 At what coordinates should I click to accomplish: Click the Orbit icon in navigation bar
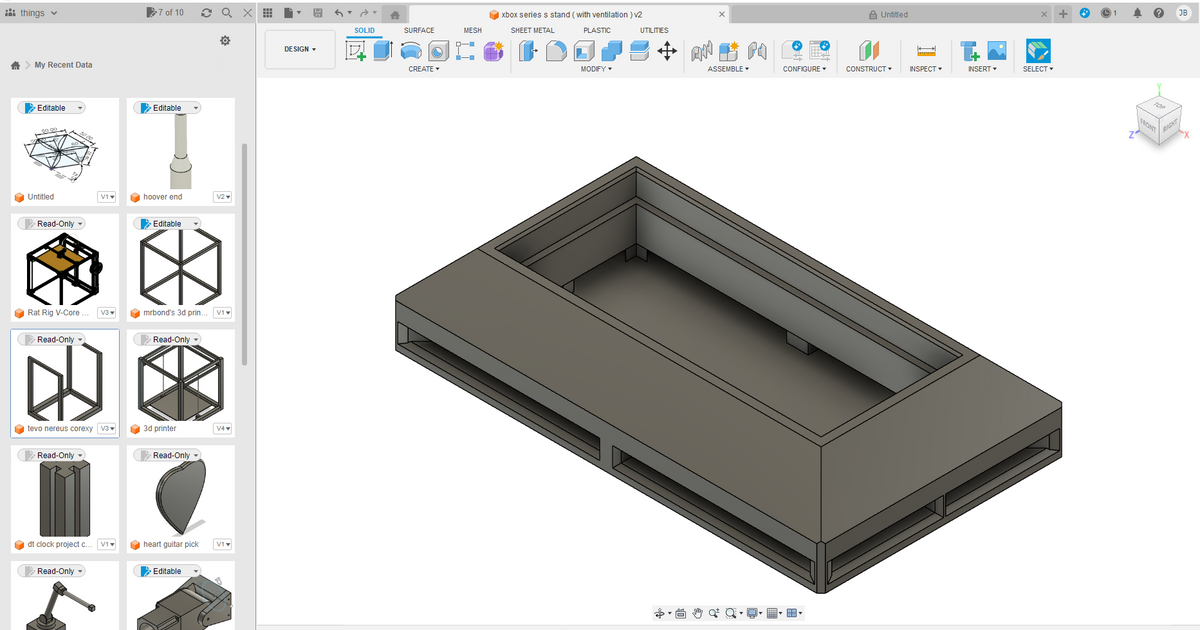click(659, 611)
